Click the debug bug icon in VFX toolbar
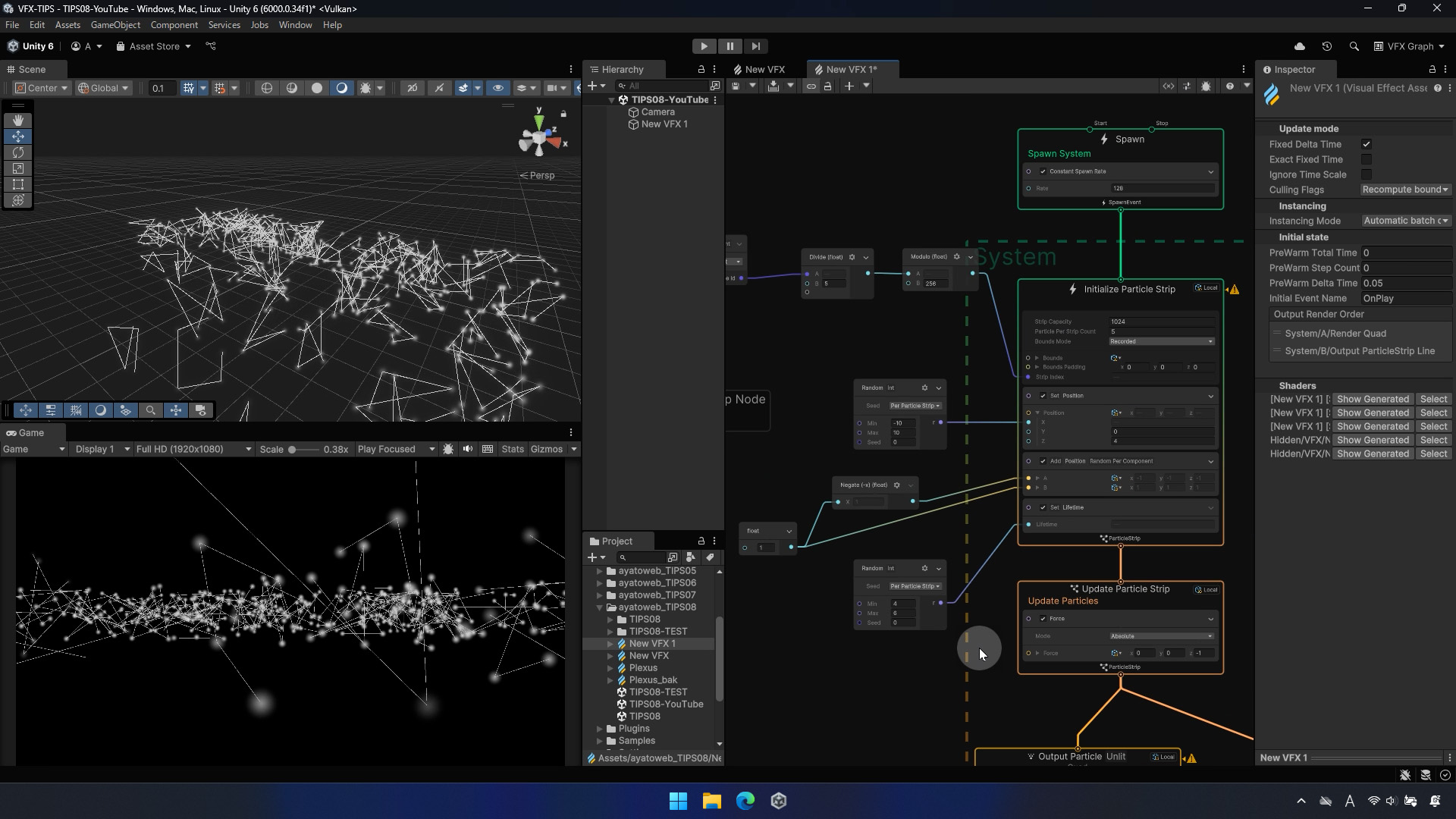Viewport: 1456px width, 819px height. [x=1207, y=86]
